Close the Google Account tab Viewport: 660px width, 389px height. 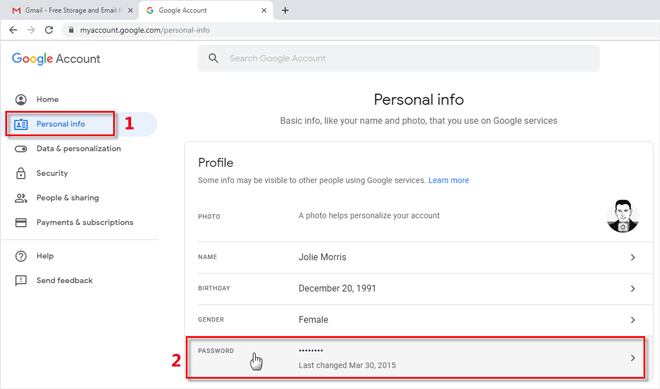pyautogui.click(x=264, y=10)
